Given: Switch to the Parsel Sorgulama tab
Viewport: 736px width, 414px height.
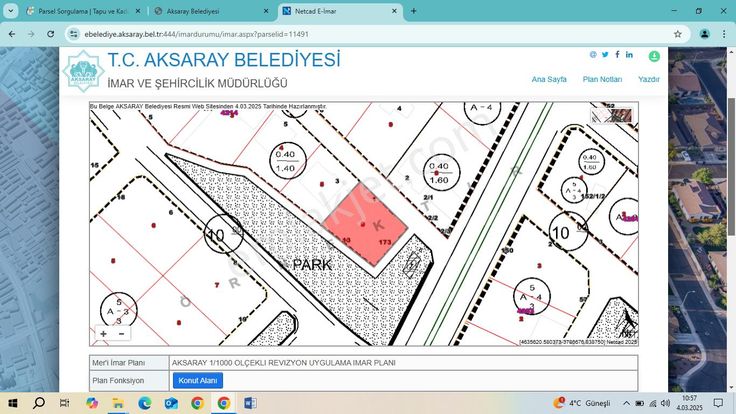Looking at the screenshot, I should tap(84, 11).
